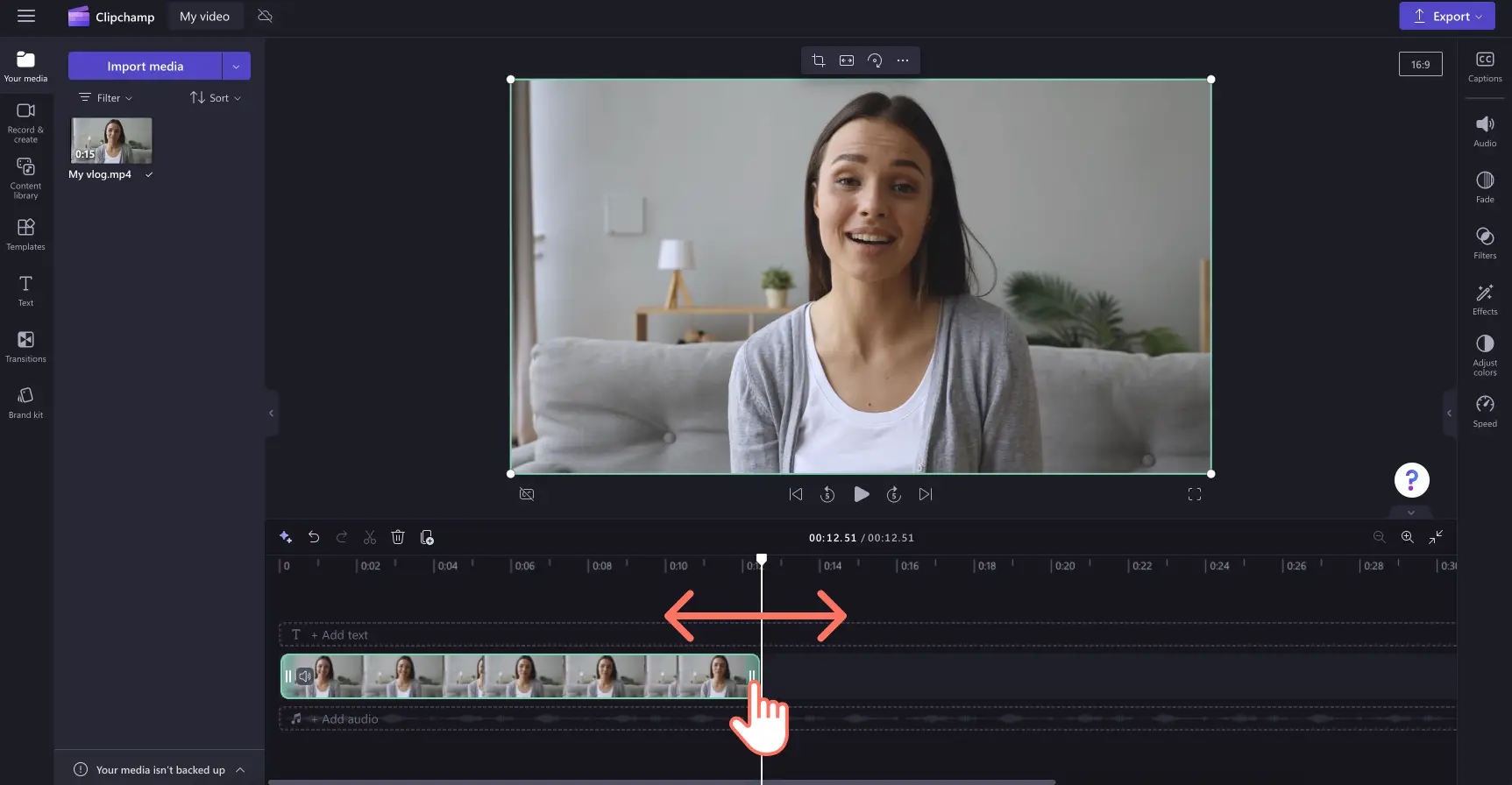This screenshot has width=1512, height=785.
Task: Open the Captions panel
Action: (x=1485, y=67)
